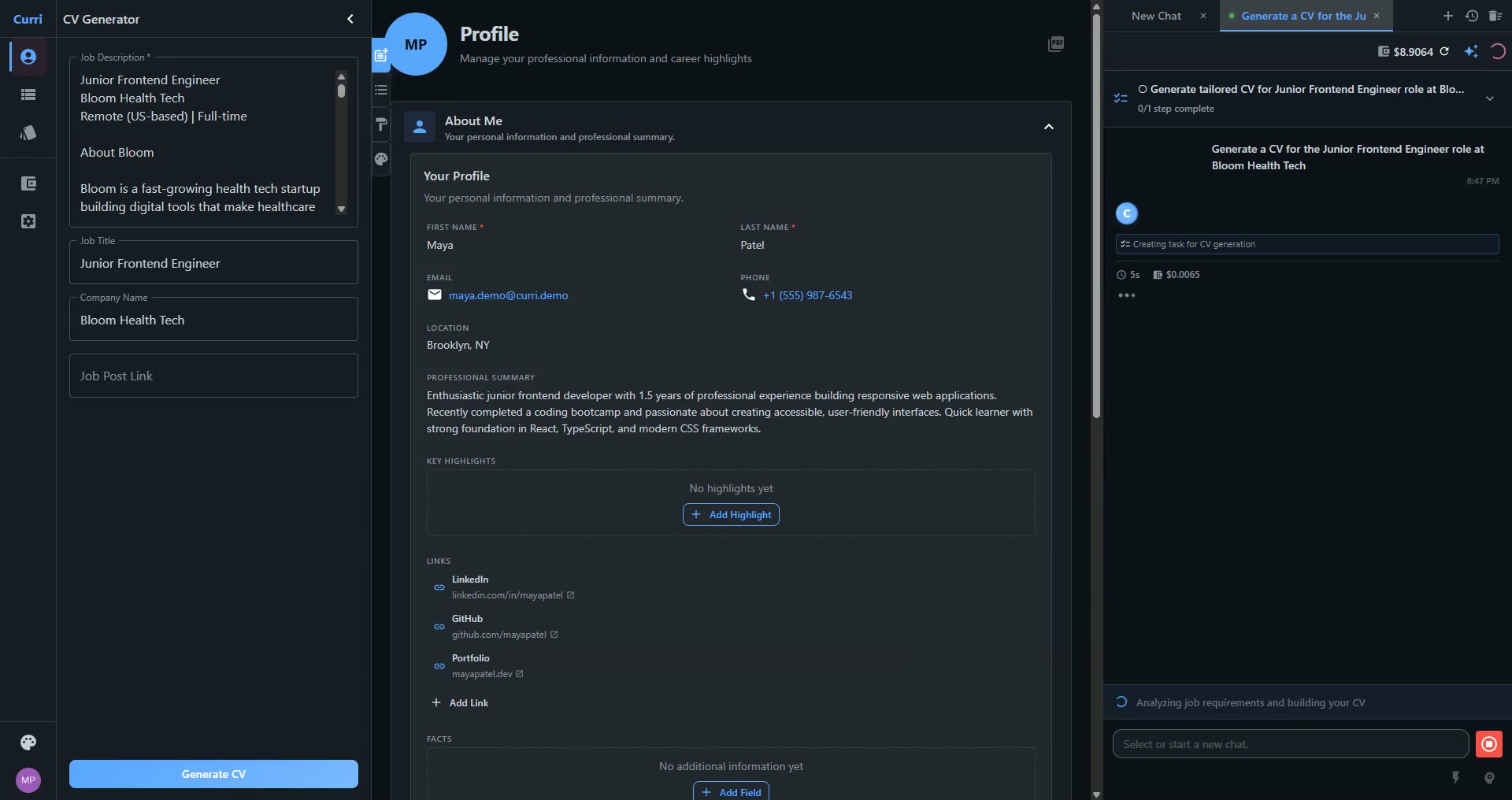
Task: Click the PDF export icon in Profile header
Action: pyautogui.click(x=1056, y=44)
